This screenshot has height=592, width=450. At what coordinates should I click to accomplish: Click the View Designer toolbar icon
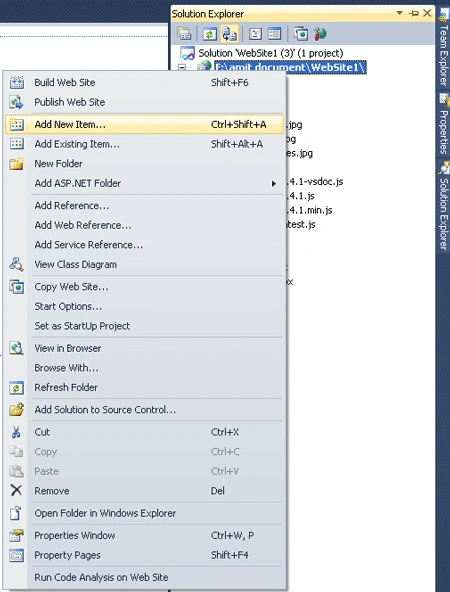tap(274, 34)
